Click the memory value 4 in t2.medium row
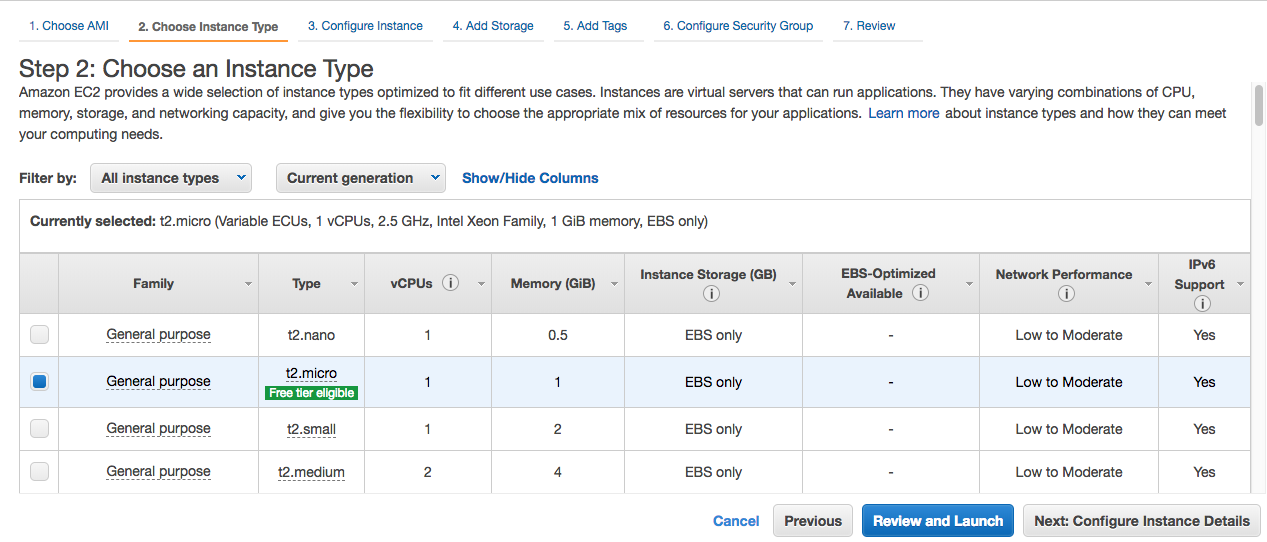Screen dimensions: 1267x542 click(x=558, y=472)
